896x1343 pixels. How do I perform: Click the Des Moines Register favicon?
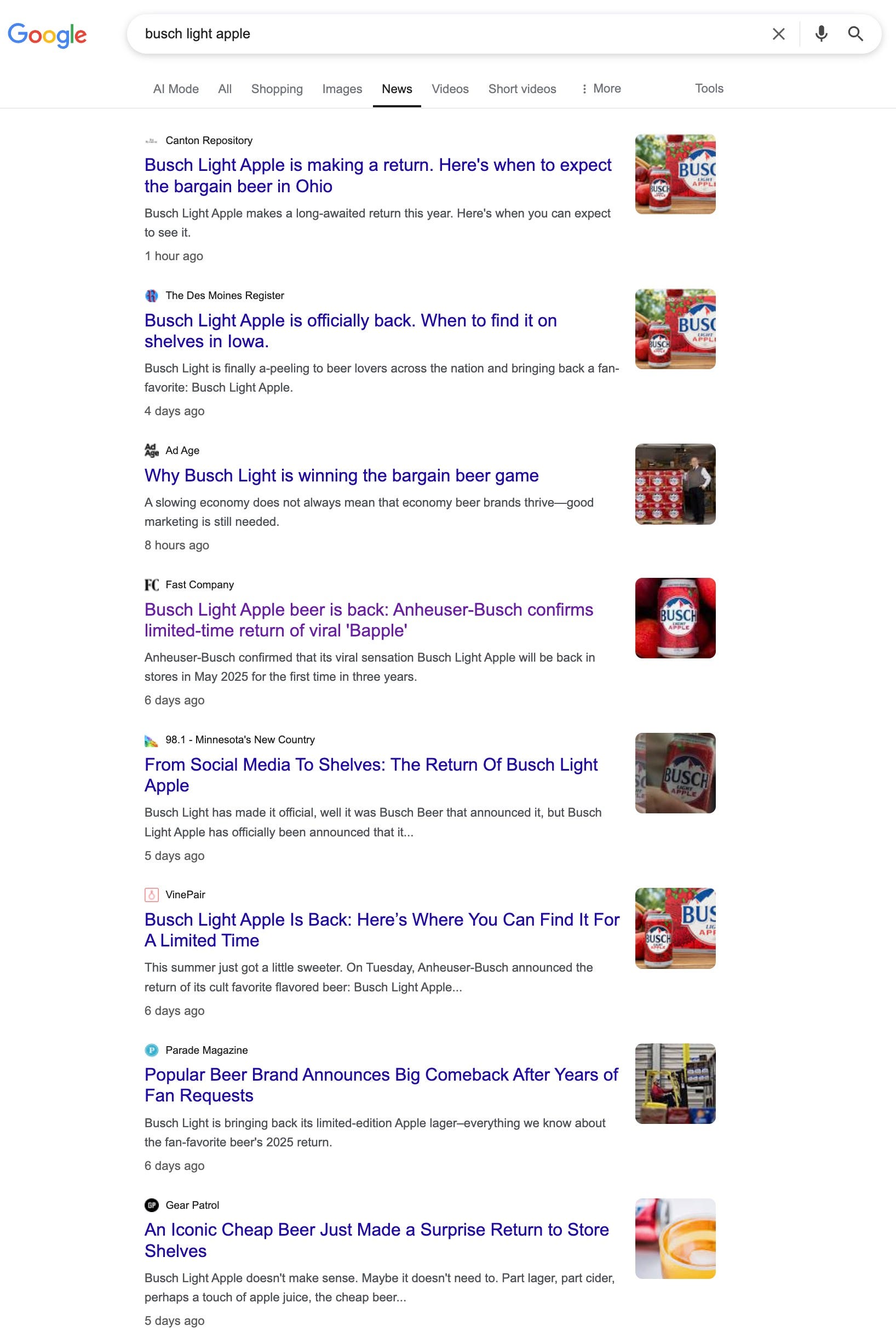[x=151, y=295]
